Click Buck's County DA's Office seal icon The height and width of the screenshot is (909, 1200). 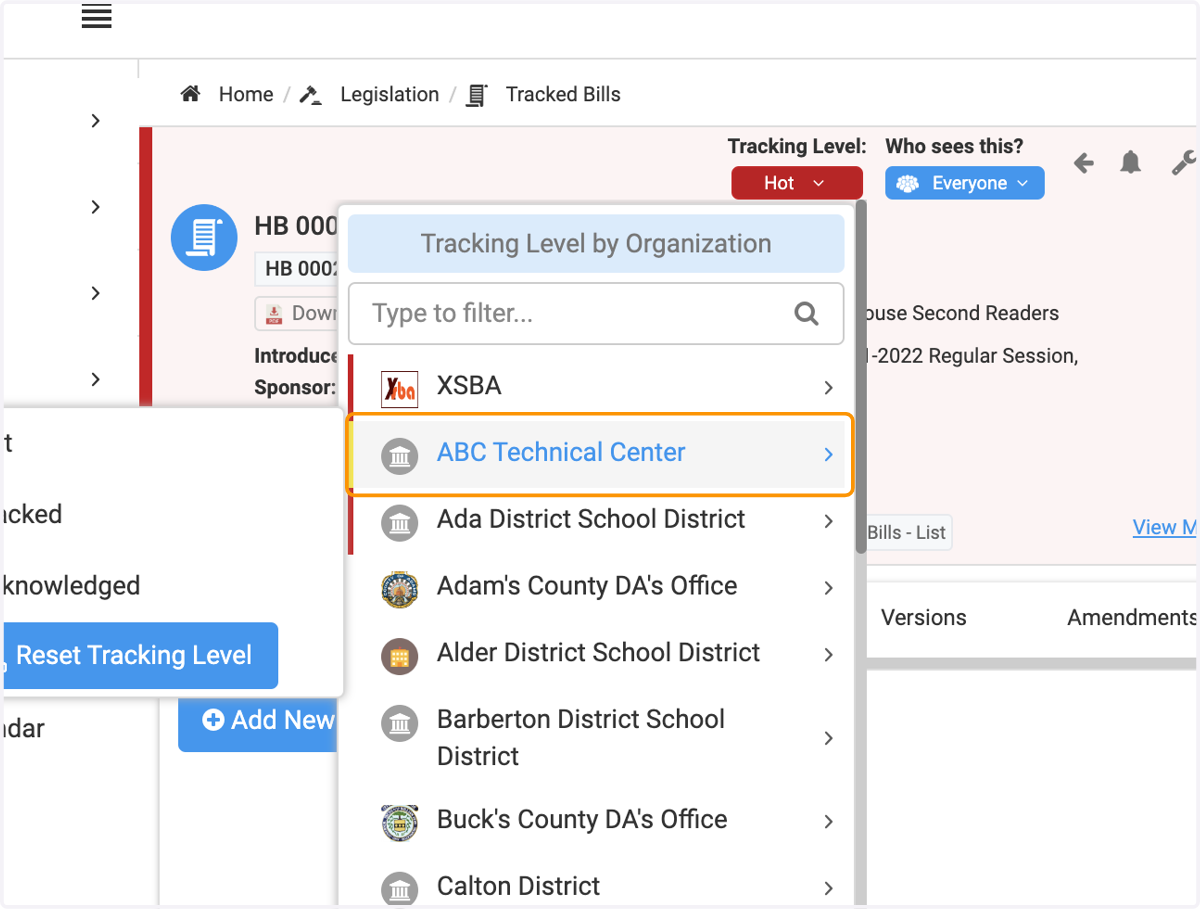point(400,823)
